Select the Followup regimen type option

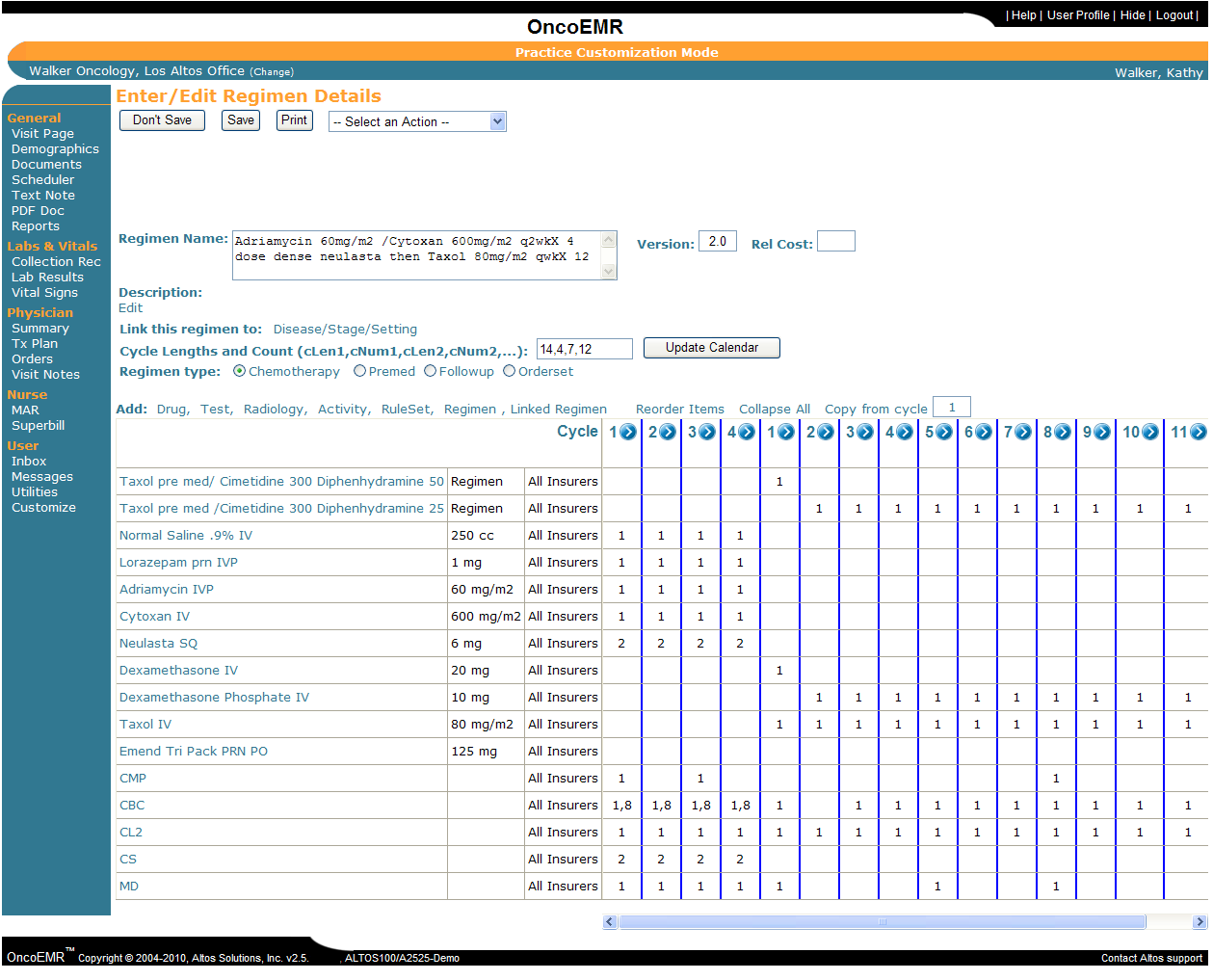431,371
